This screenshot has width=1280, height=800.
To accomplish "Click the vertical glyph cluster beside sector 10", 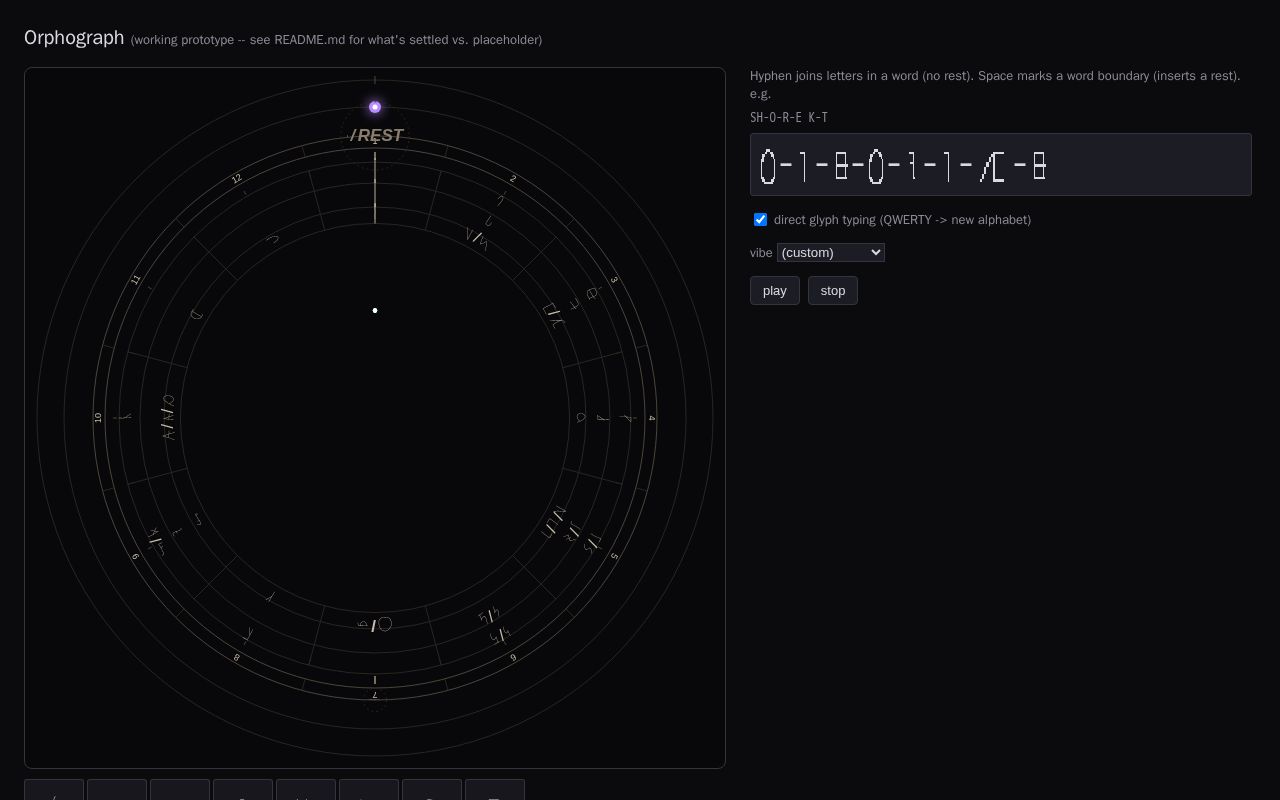I will click(x=168, y=418).
